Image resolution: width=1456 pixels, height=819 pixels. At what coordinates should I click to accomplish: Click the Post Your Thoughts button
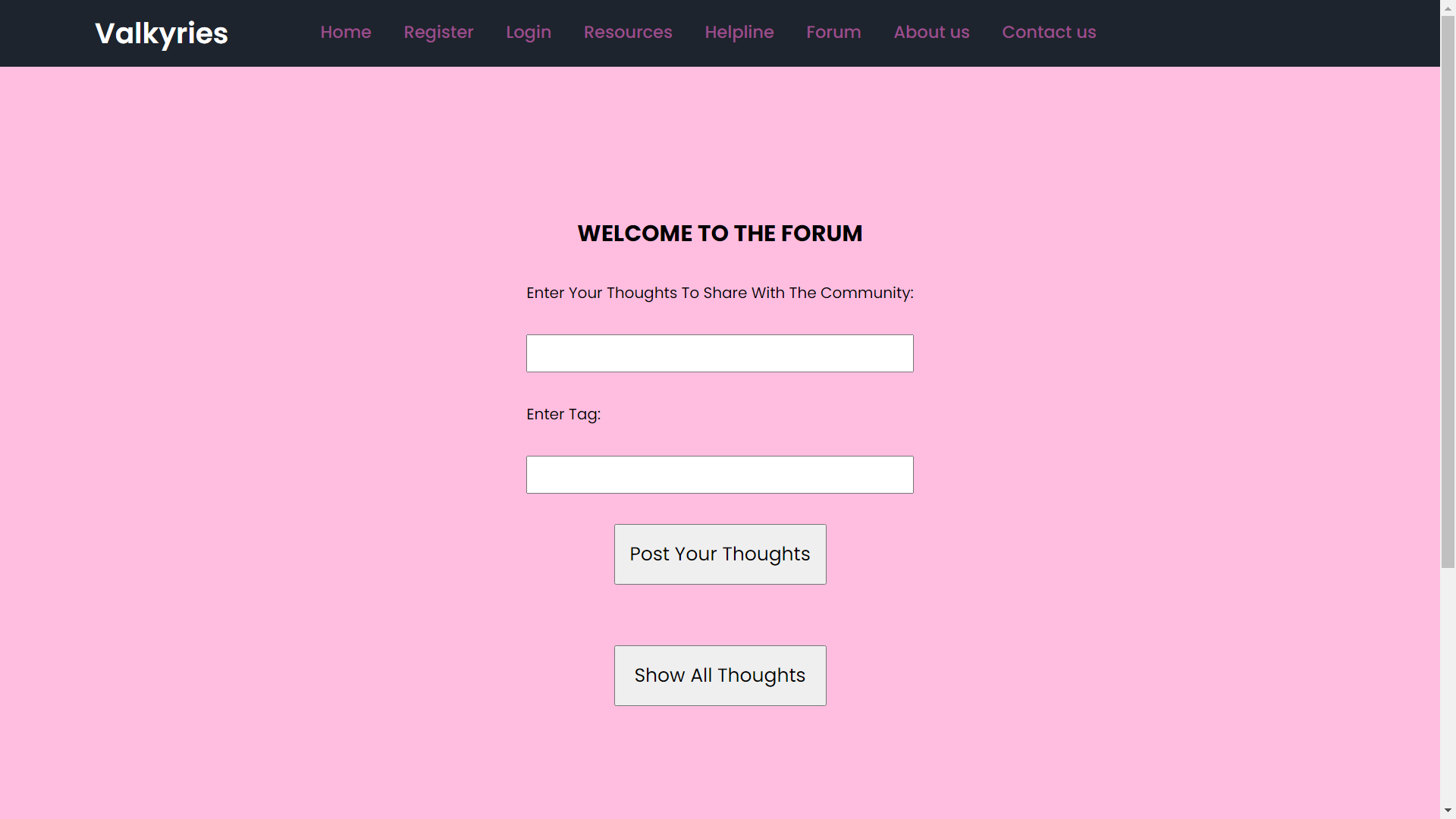(720, 554)
